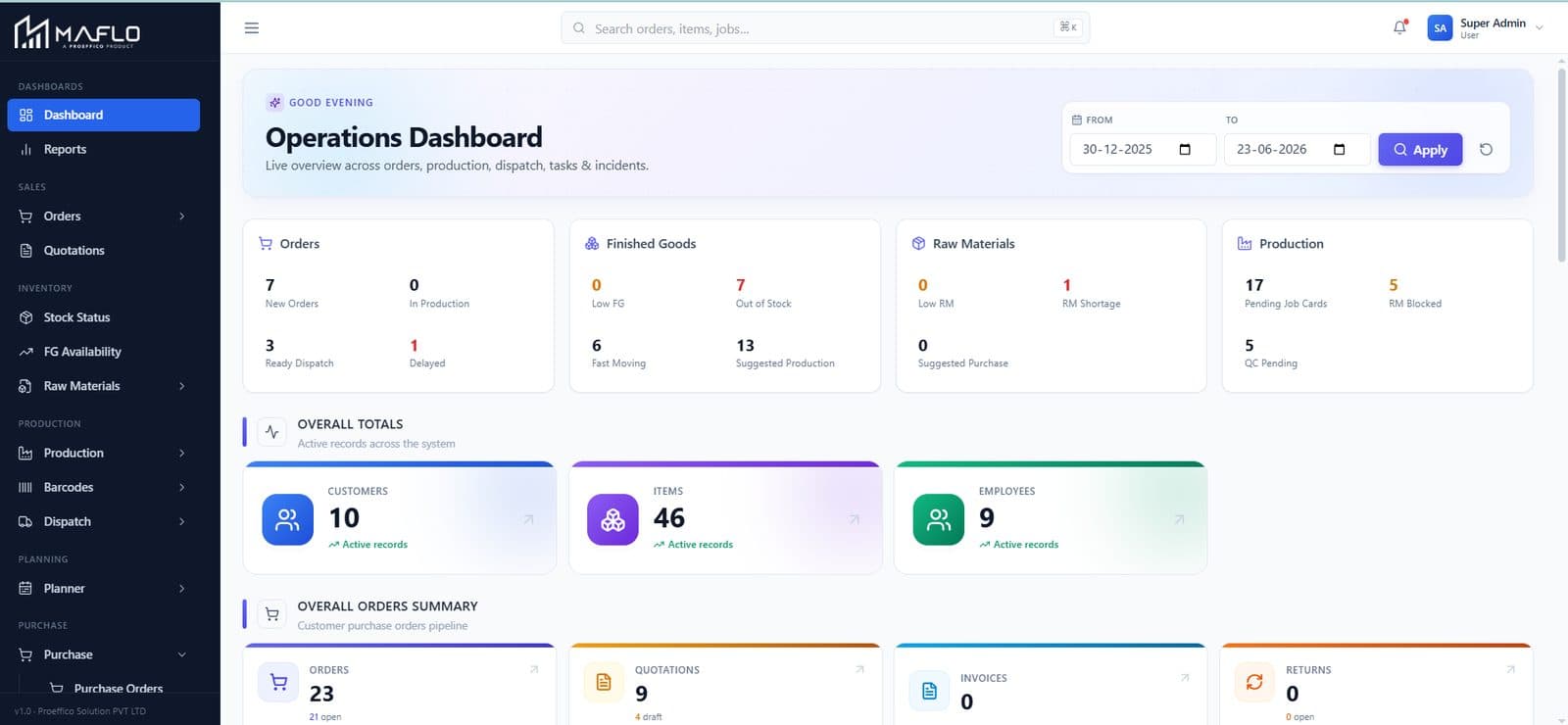Click the Quotations document icon
This screenshot has width=1568, height=725.
coord(604,682)
